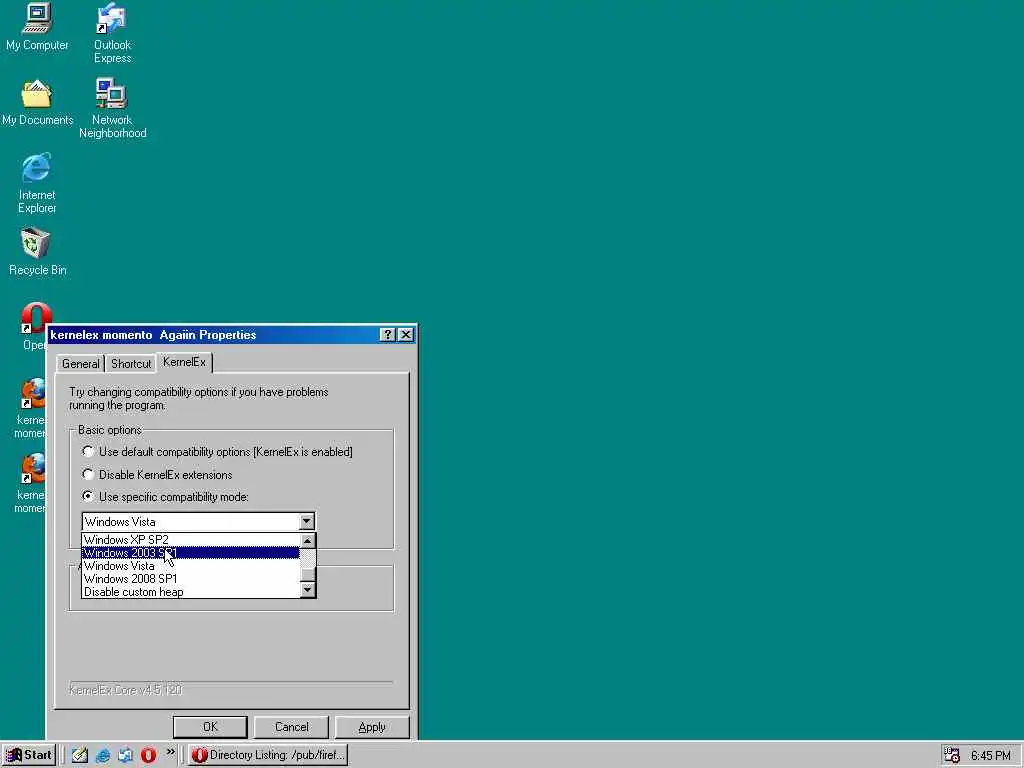Launch Internet Explorer from desktop
Viewport: 1024px width, 768px height.
click(x=37, y=183)
